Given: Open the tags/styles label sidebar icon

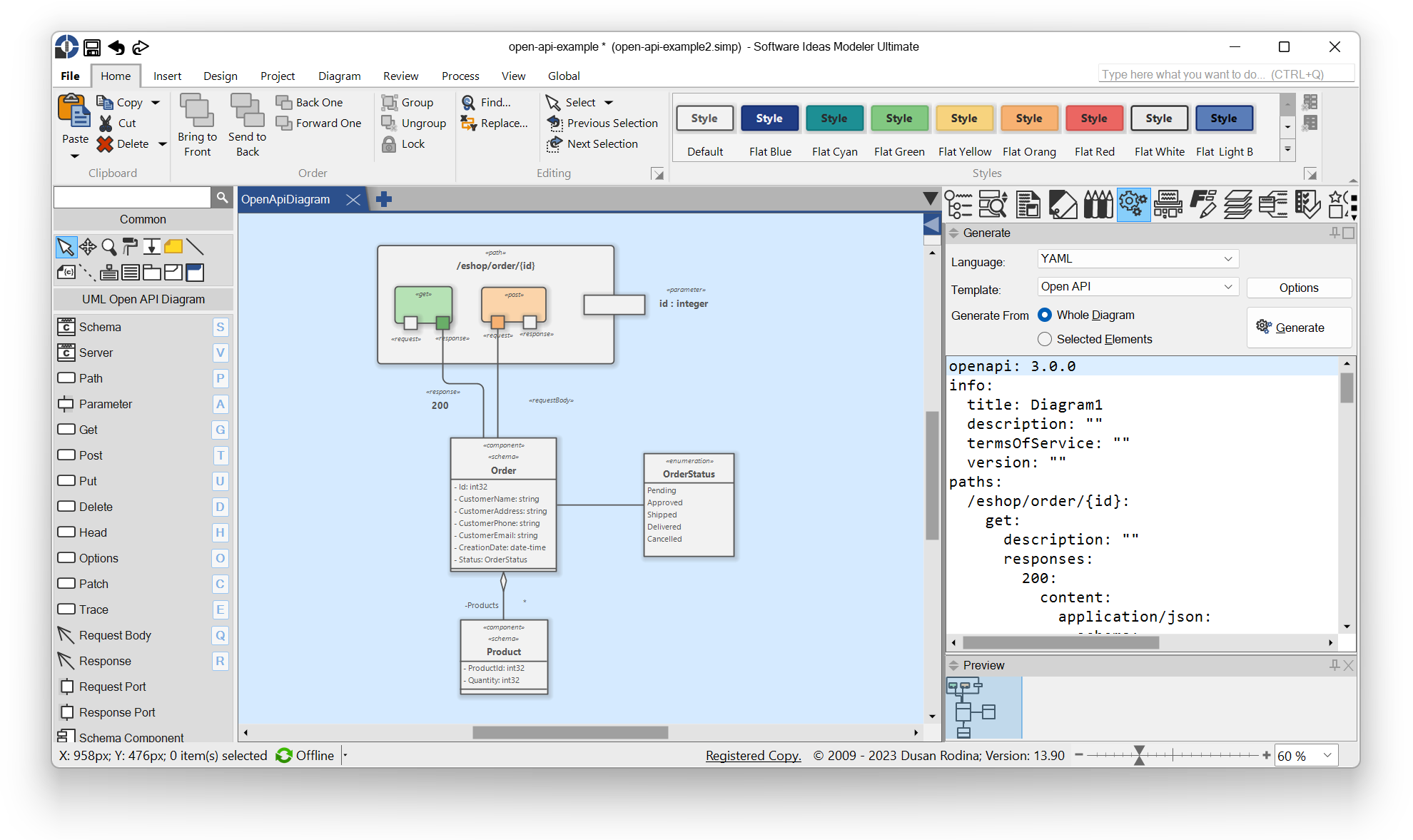Looking at the screenshot, I should 1063,205.
